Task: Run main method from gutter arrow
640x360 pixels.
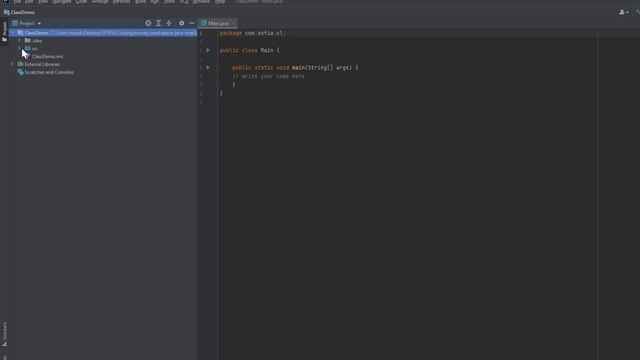Action: pos(208,67)
